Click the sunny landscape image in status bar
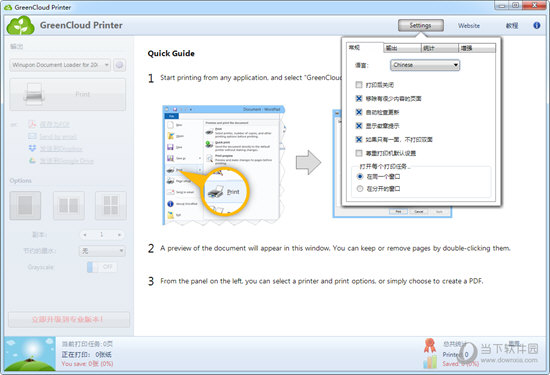550x375 pixels. click(30, 354)
